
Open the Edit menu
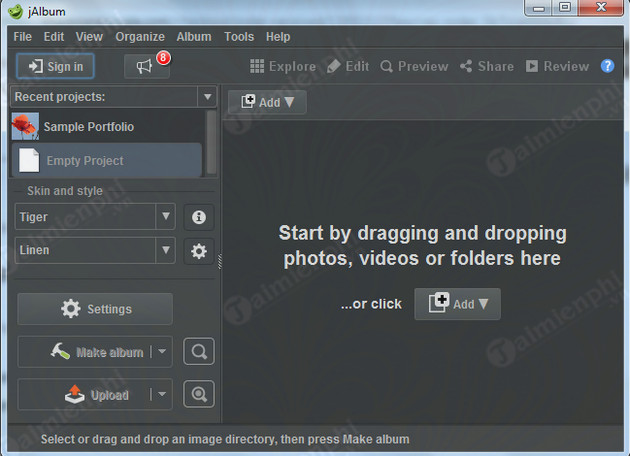click(54, 37)
